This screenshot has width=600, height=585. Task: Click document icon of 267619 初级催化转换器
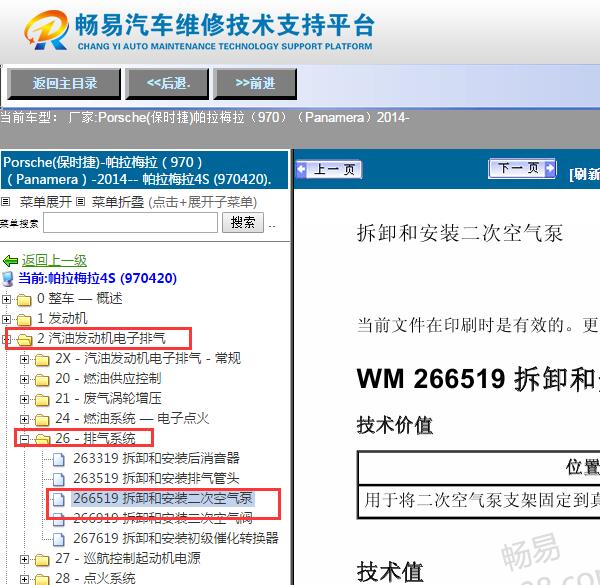[x=59, y=539]
